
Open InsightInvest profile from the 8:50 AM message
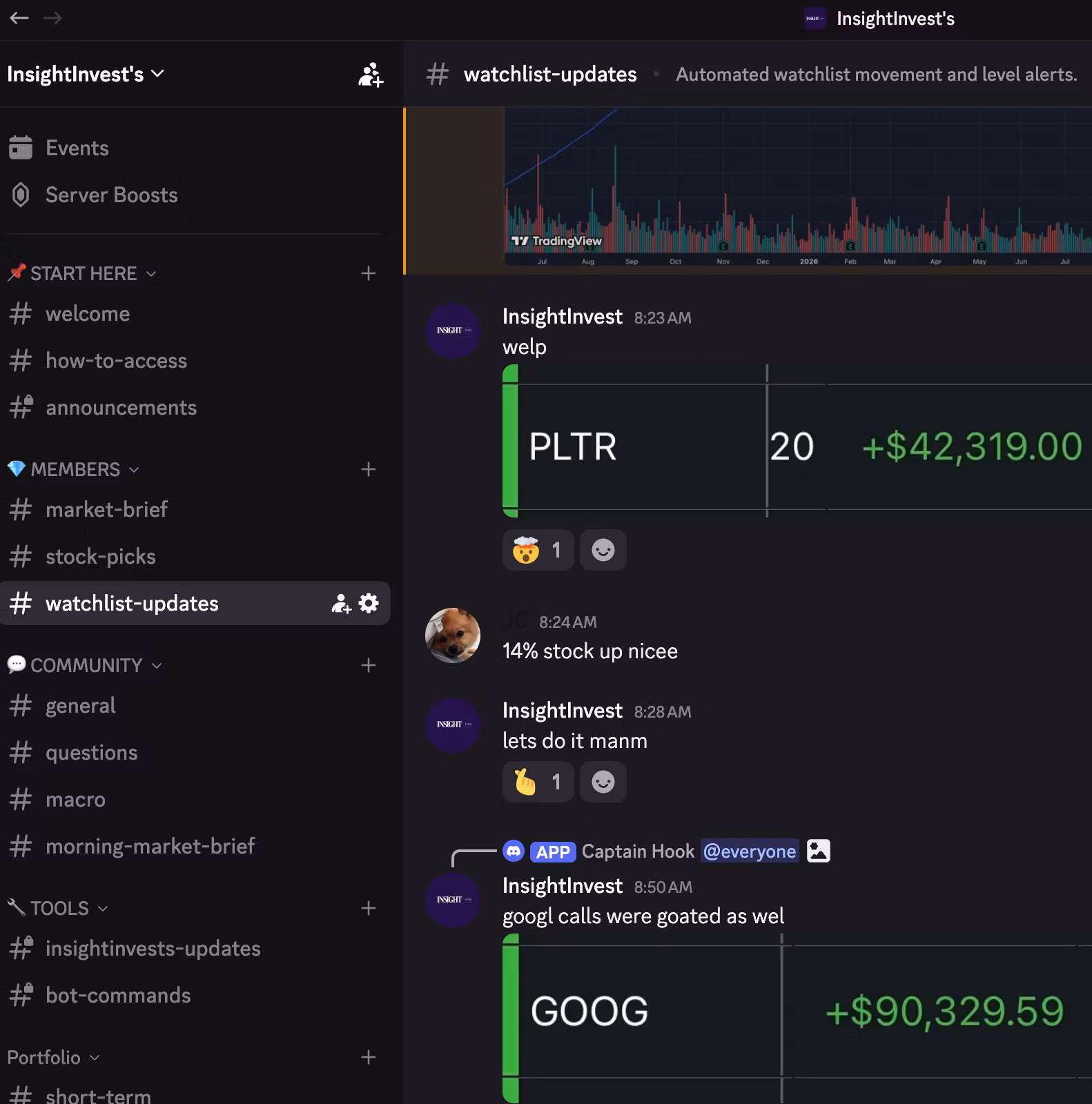click(x=563, y=886)
